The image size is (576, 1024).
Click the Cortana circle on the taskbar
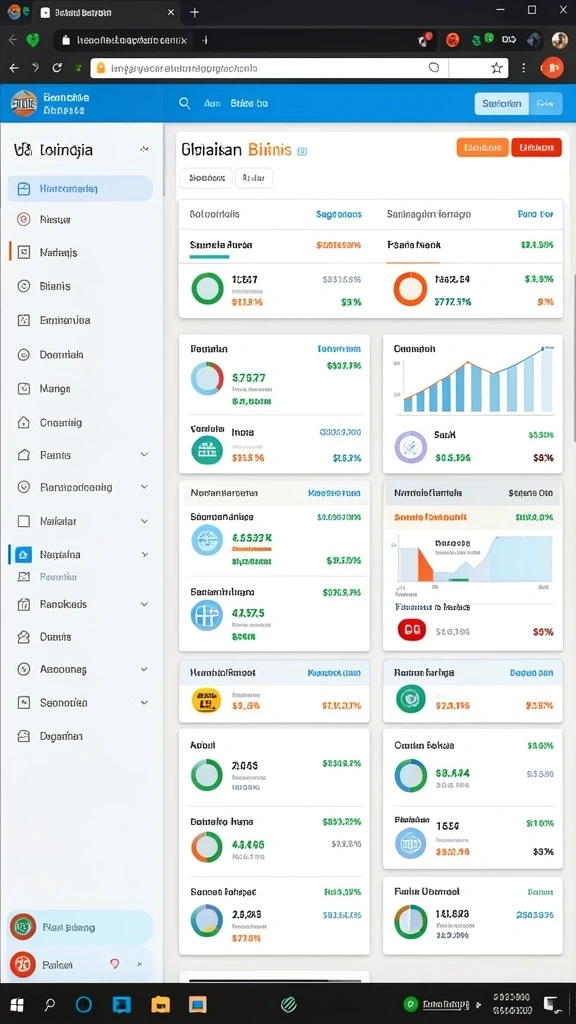coord(84,1004)
